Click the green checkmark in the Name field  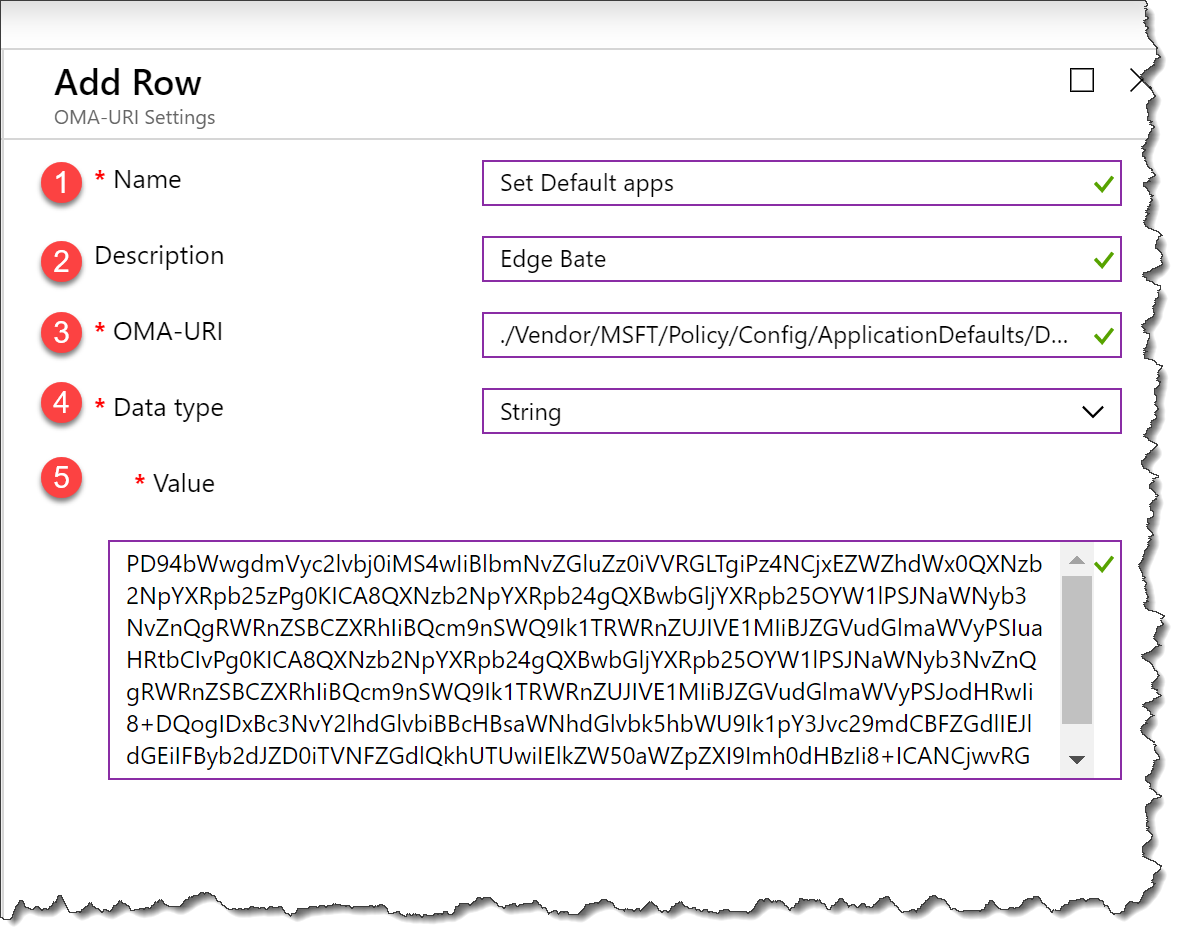coord(1102,183)
